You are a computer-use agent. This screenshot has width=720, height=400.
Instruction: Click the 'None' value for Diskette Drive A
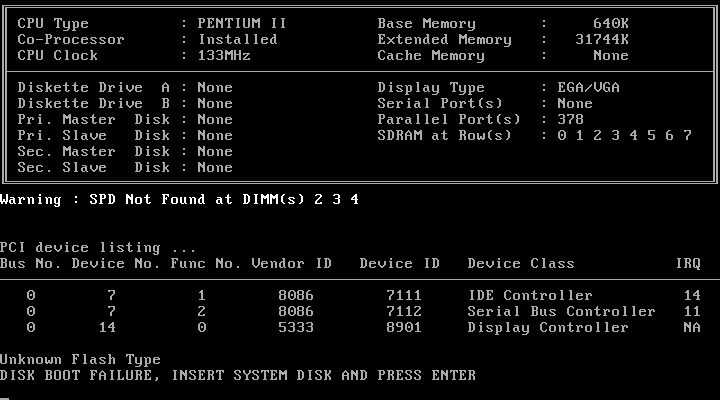[x=215, y=87]
